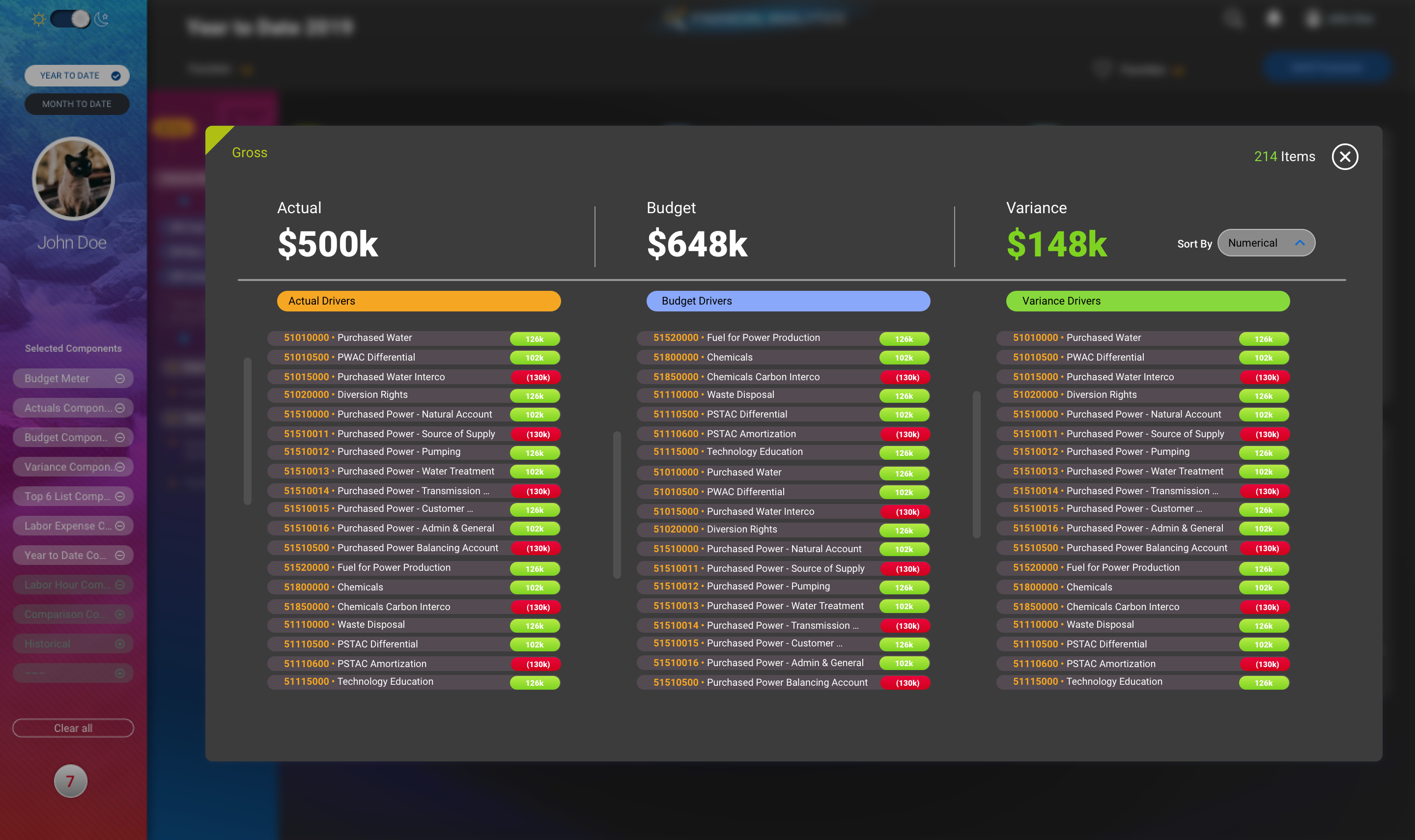This screenshot has height=840, width=1415.
Task: Click the Actual Drivers list scrollbar
Action: [x=247, y=430]
